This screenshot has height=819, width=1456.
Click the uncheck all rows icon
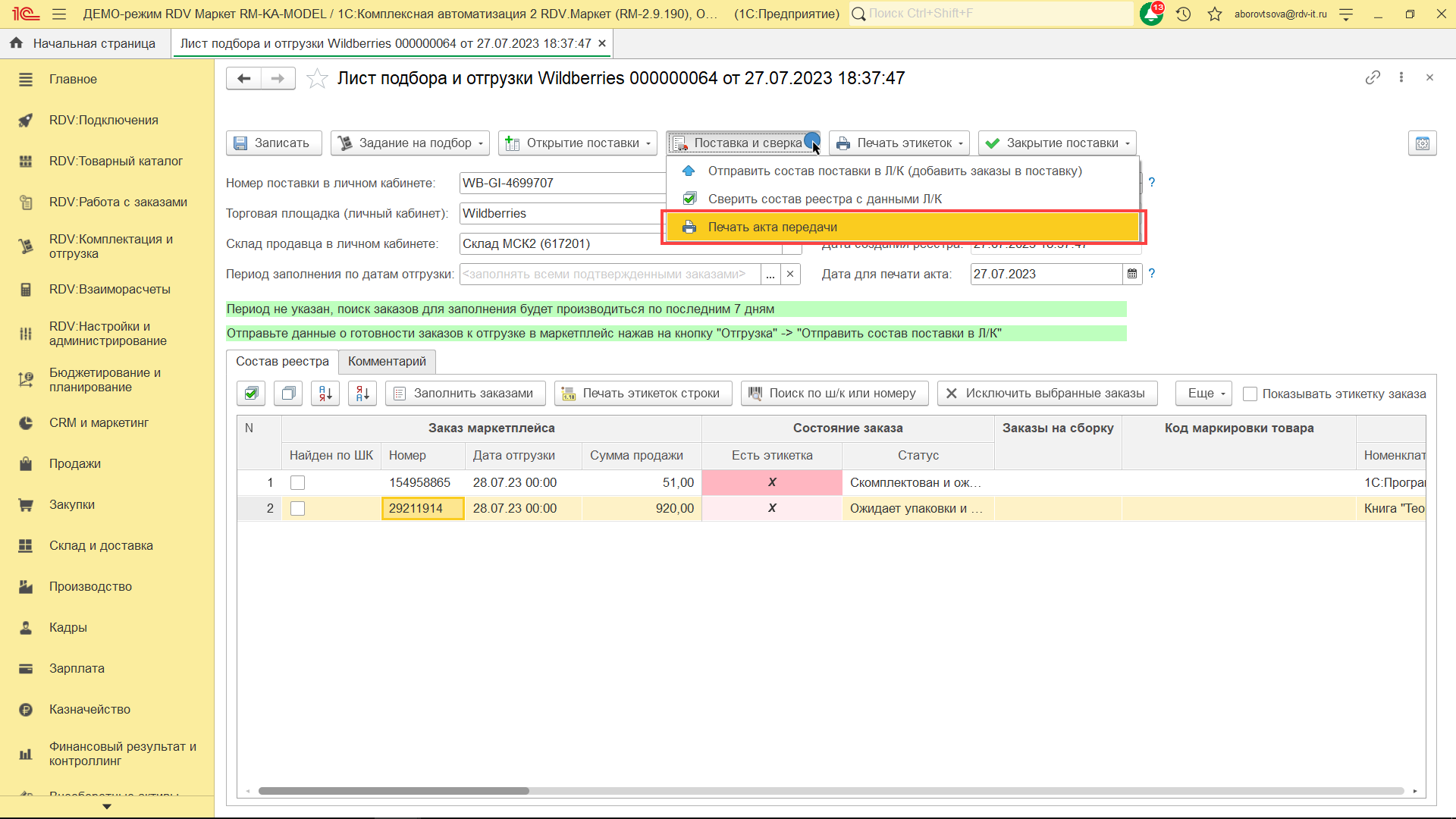click(x=288, y=393)
